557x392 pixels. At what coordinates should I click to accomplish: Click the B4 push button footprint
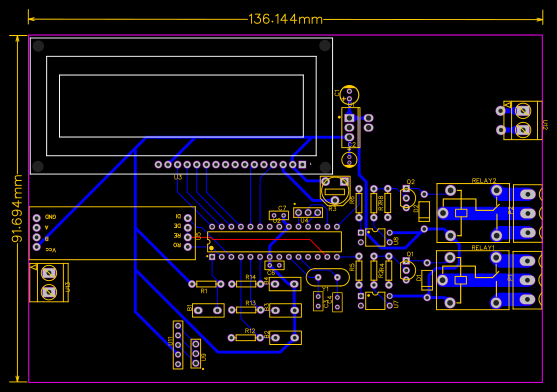(x=285, y=284)
